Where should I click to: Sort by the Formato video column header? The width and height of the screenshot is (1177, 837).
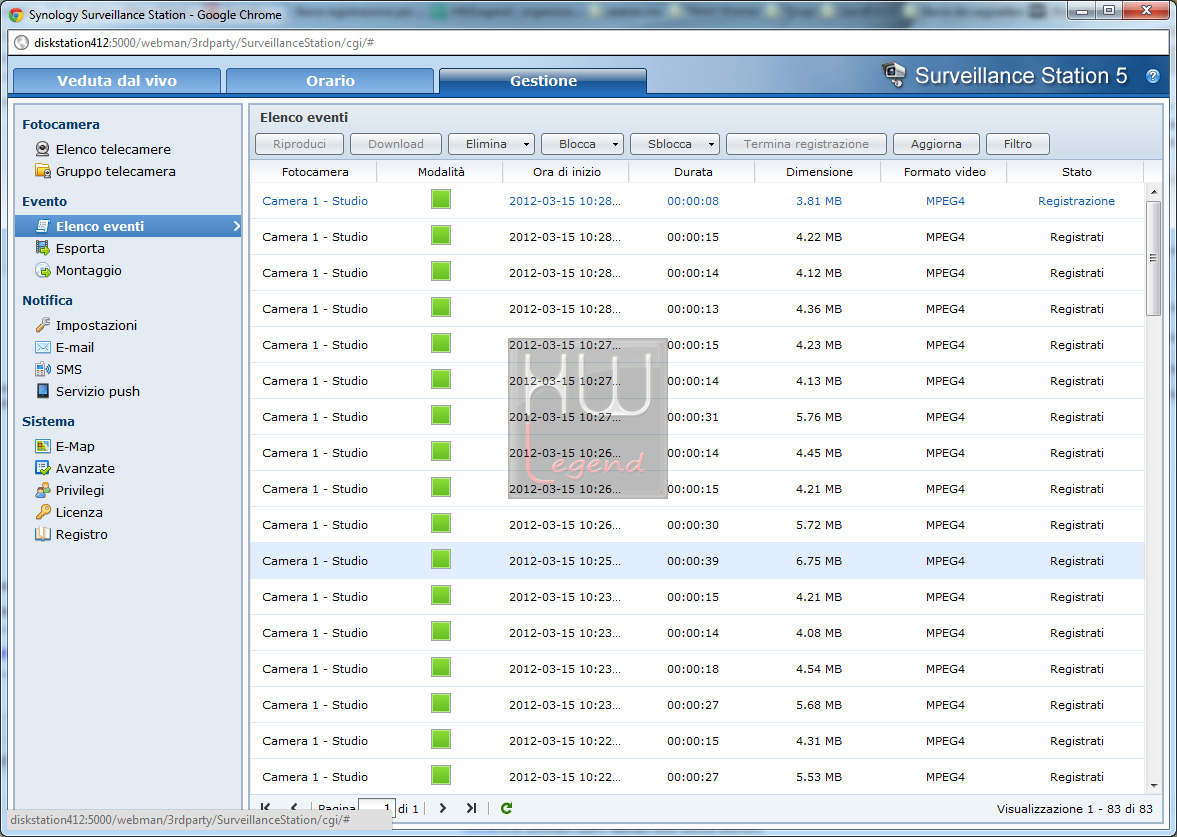pyautogui.click(x=944, y=172)
